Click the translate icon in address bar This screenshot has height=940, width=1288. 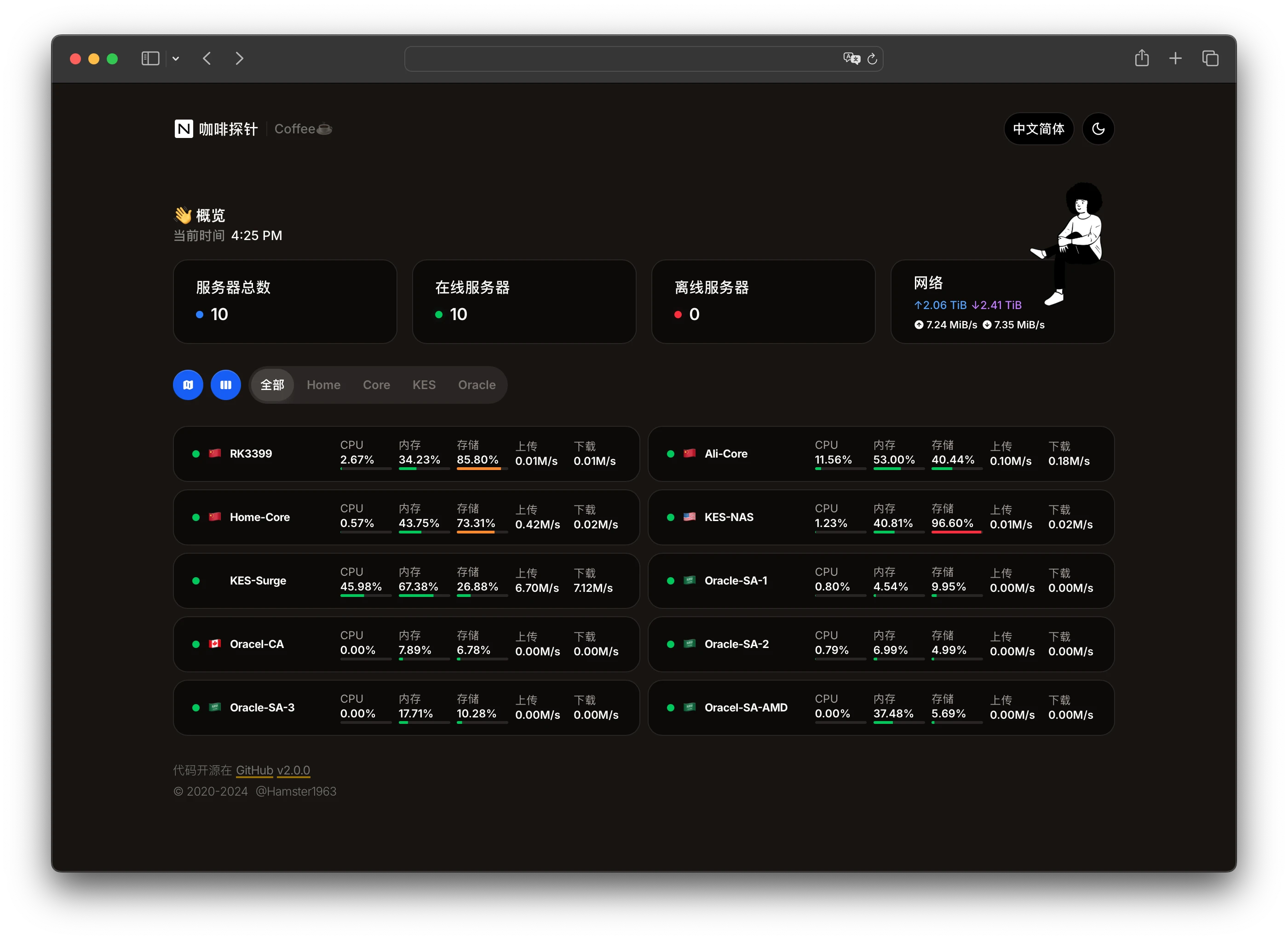tap(851, 58)
